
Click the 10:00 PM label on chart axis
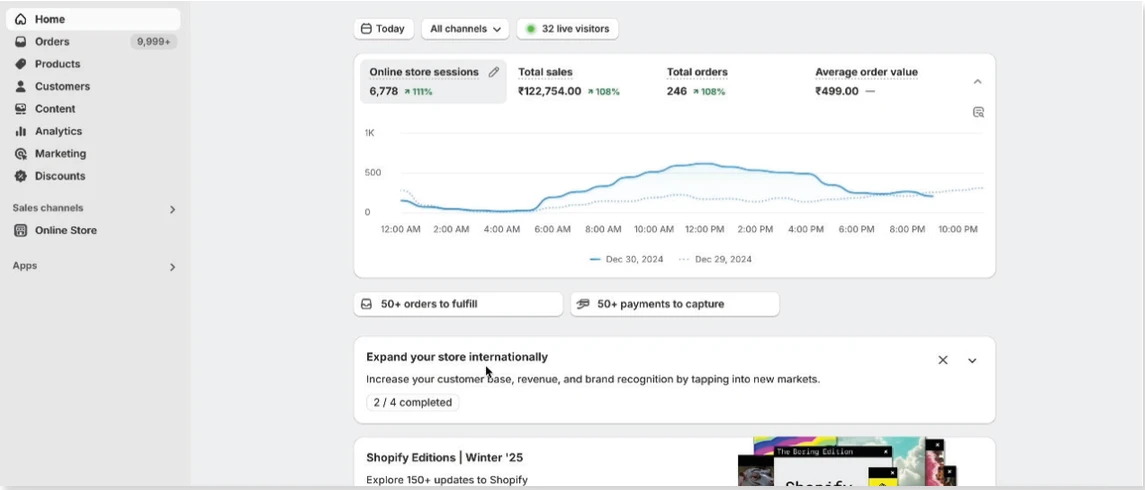pyautogui.click(x=958, y=229)
